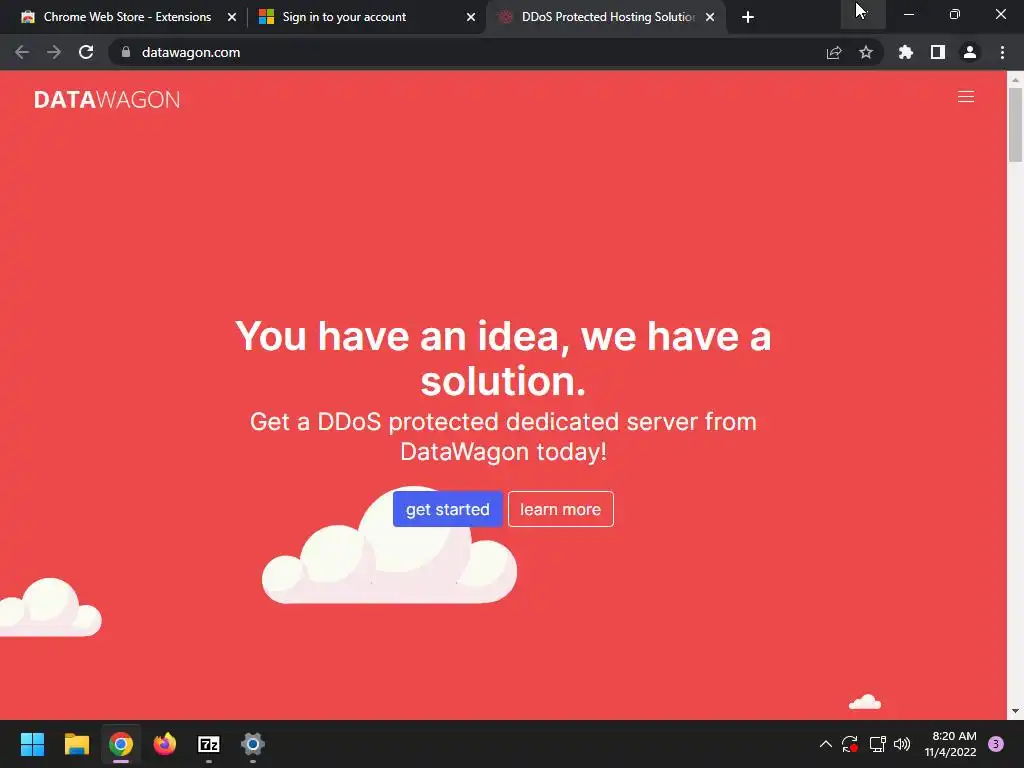The height and width of the screenshot is (768, 1024).
Task: Restore down the Chrome window
Action: point(955,14)
